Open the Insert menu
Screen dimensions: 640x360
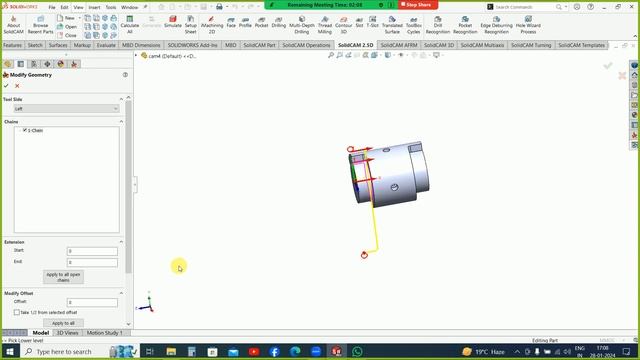[94, 7]
